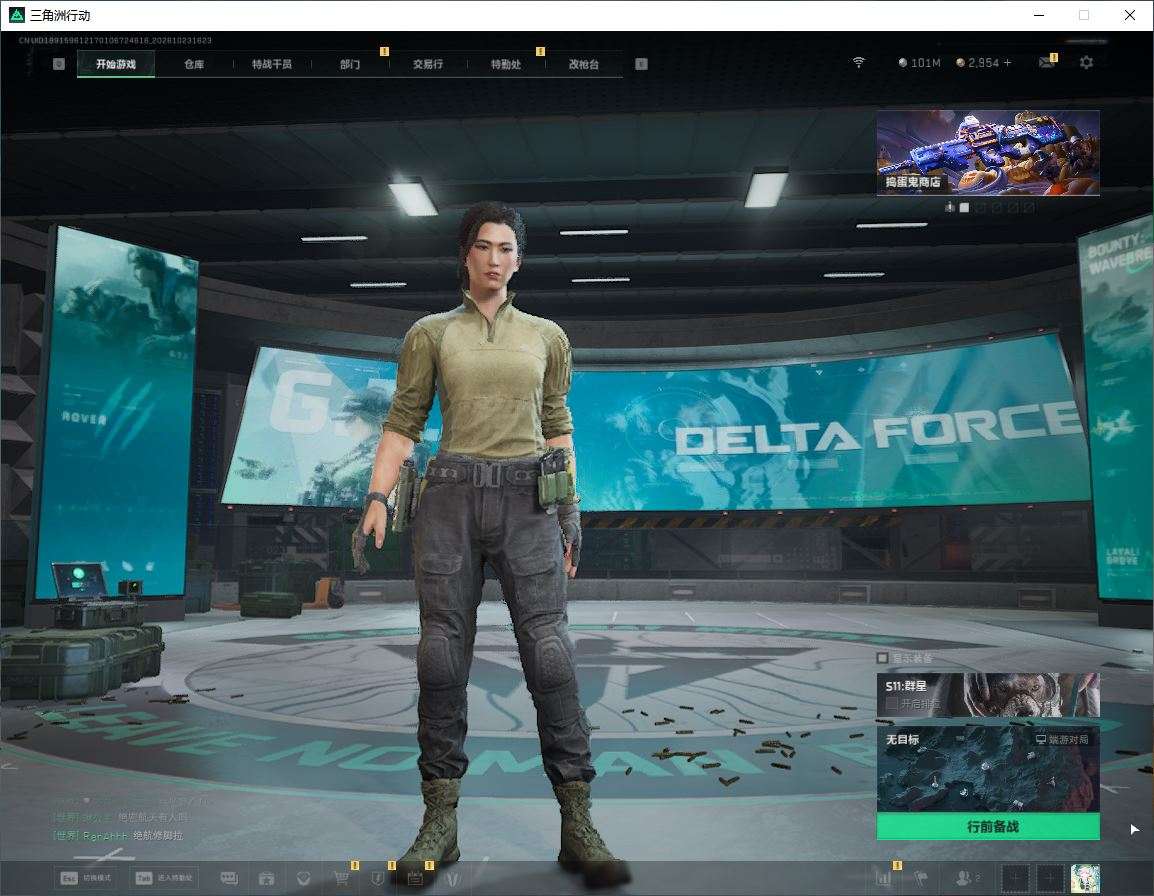
Task: Click the plus icon beside 2,954 currency
Action: pyautogui.click(x=1008, y=63)
